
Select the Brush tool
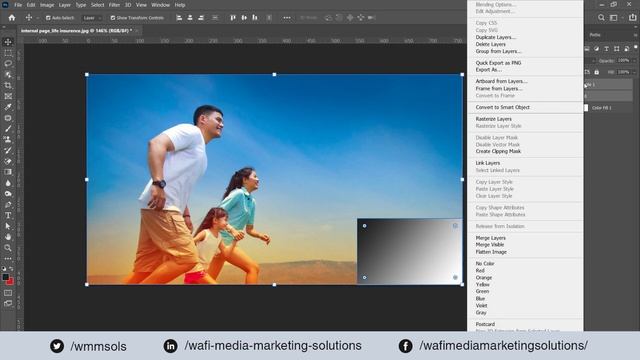pos(8,129)
